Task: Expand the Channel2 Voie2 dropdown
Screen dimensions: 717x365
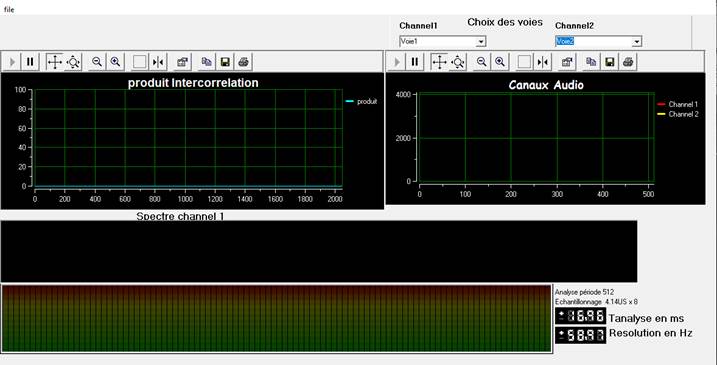Action: (637, 42)
